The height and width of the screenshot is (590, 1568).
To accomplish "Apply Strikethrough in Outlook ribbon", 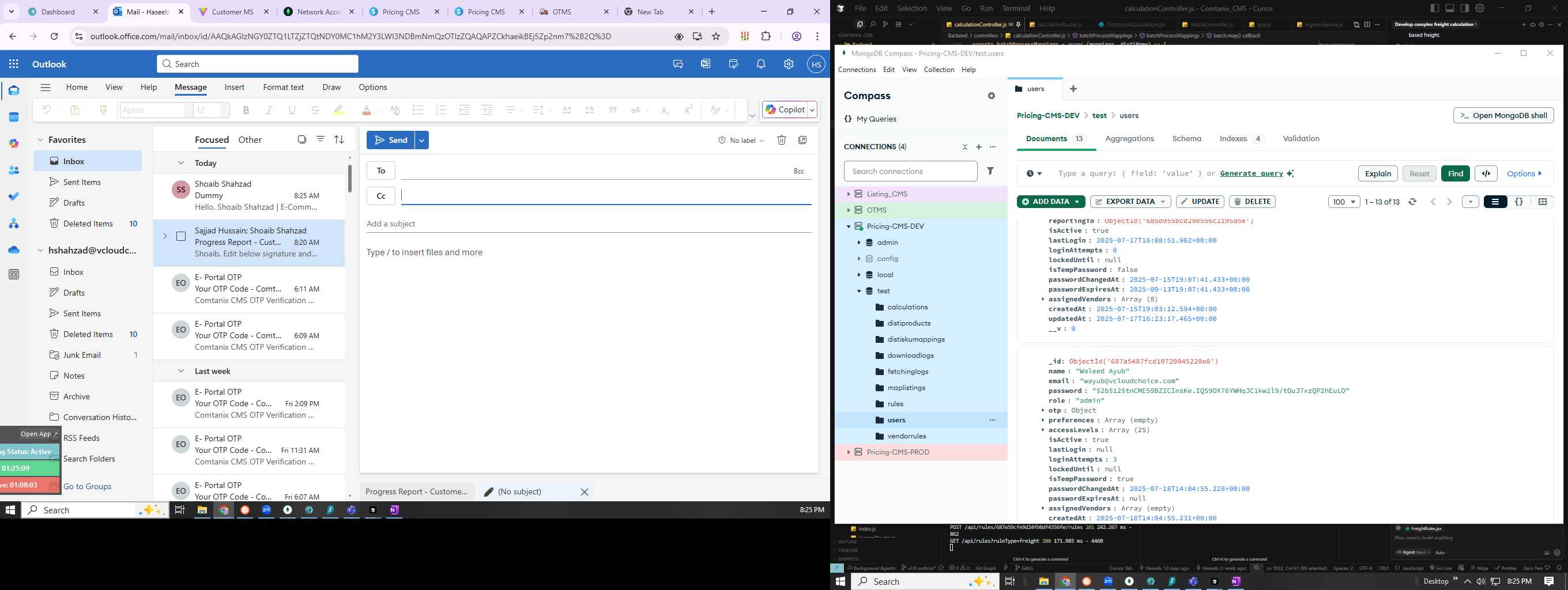I will click(x=315, y=110).
